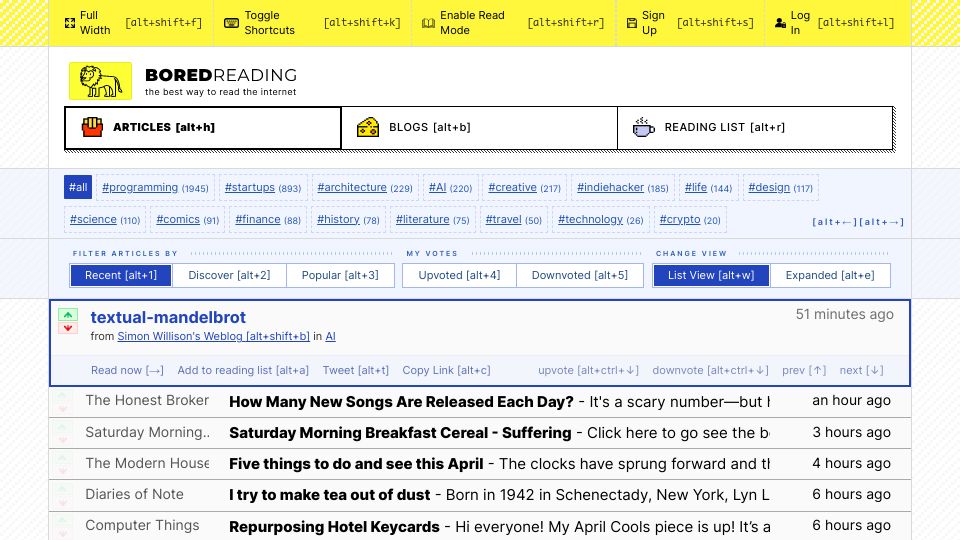Show Upvoted articles
Viewport: 960px width, 540px height.
tap(459, 276)
